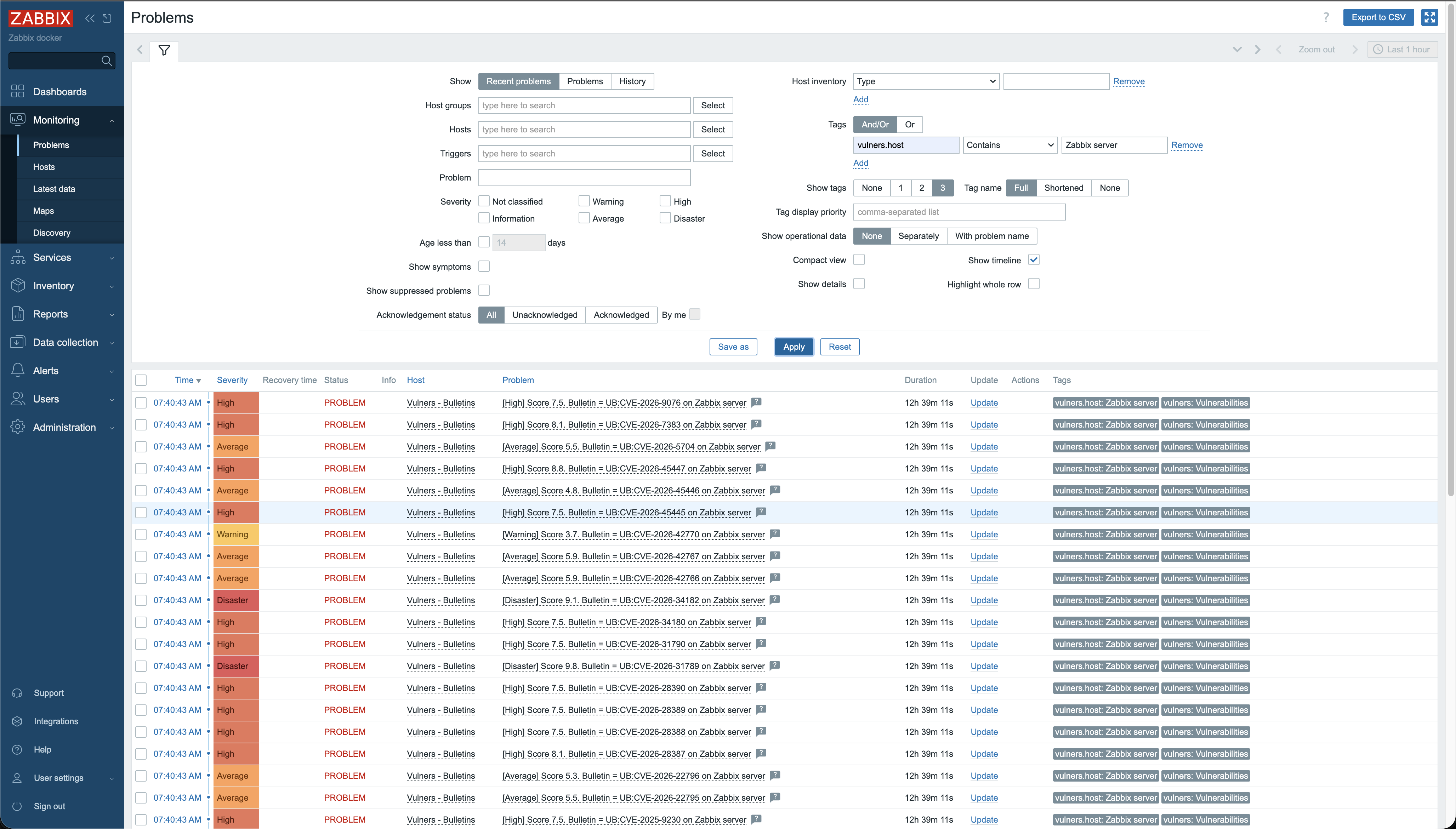Open description icon for CVE-2026-9076 problem
The height and width of the screenshot is (829, 1456).
pyautogui.click(x=756, y=402)
